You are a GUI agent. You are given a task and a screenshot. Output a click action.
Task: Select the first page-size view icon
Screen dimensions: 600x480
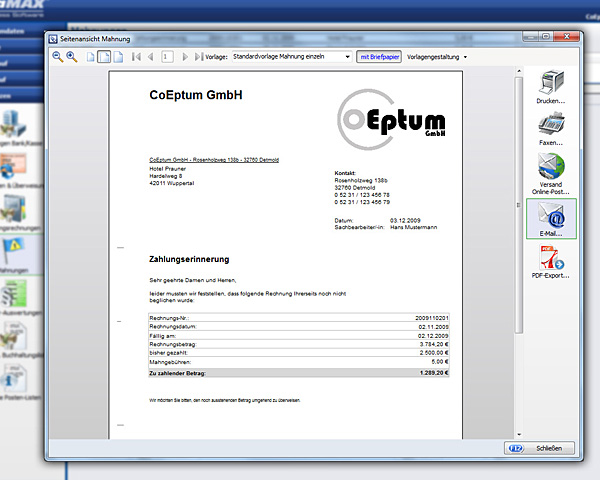[x=90, y=57]
